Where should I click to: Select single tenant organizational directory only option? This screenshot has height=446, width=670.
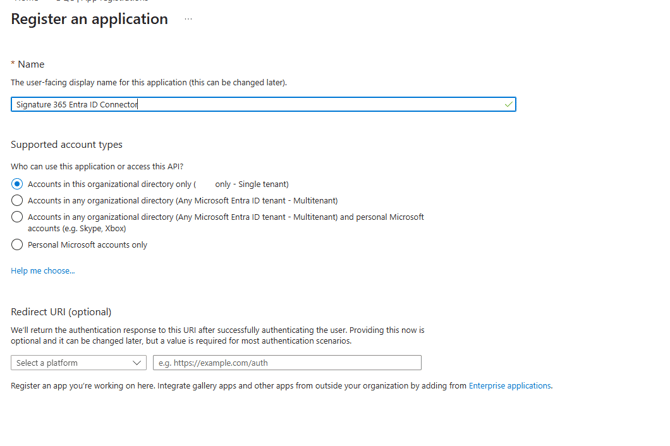coord(17,184)
